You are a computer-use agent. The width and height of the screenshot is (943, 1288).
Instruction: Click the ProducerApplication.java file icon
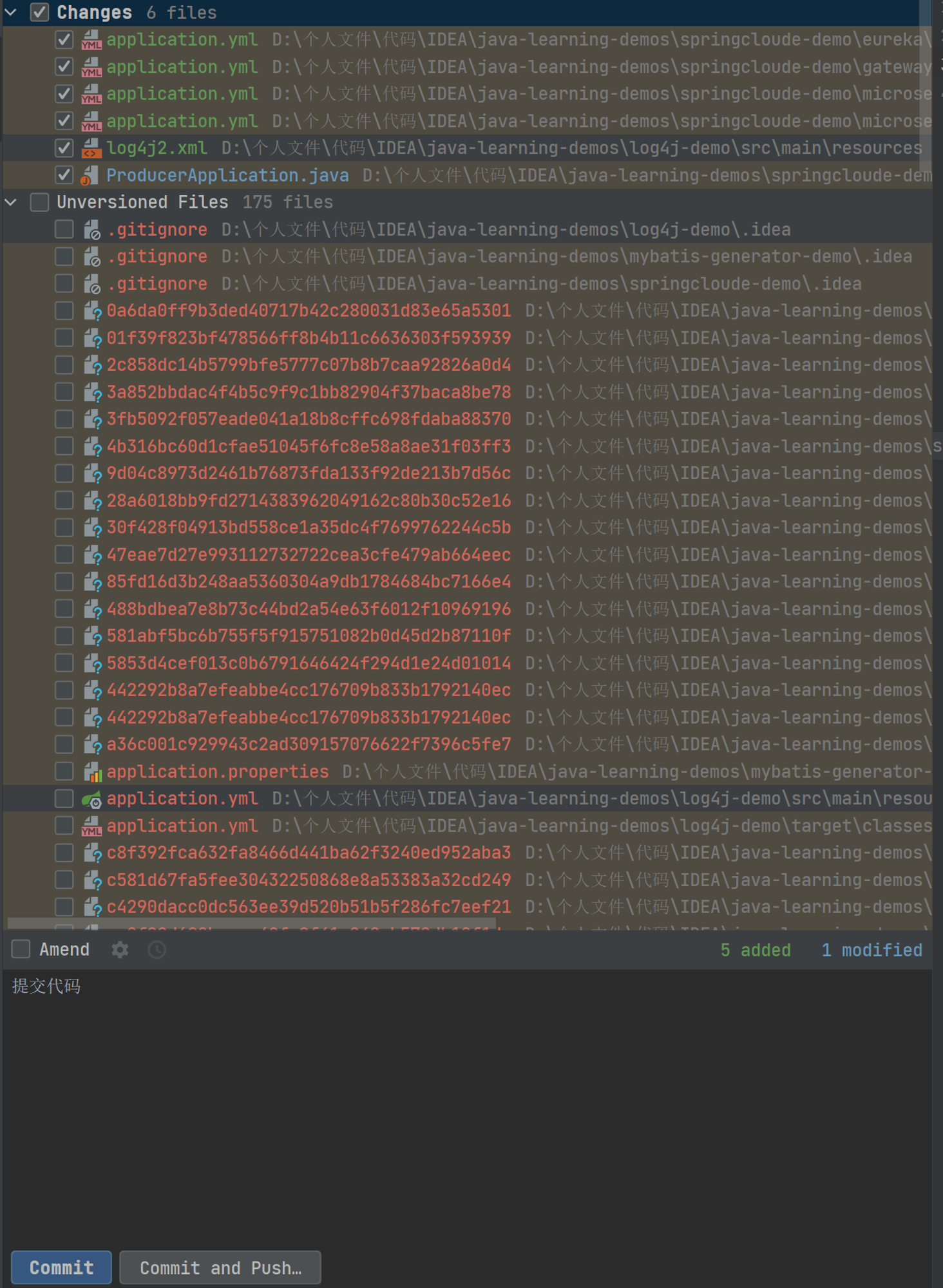(x=90, y=175)
